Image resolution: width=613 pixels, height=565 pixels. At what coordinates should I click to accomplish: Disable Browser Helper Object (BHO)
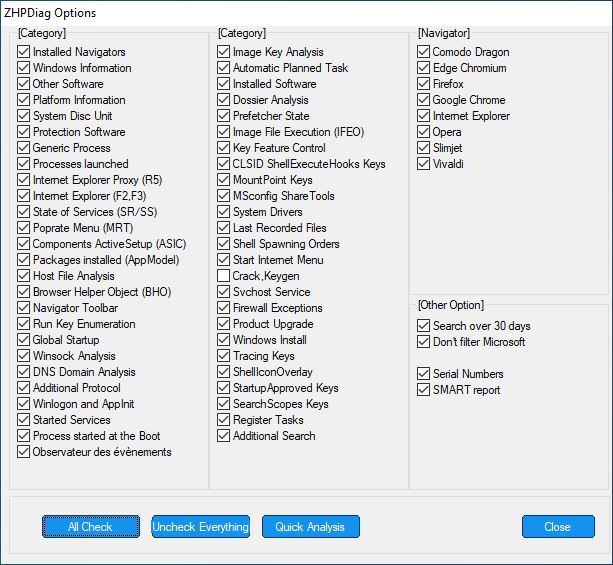23,292
